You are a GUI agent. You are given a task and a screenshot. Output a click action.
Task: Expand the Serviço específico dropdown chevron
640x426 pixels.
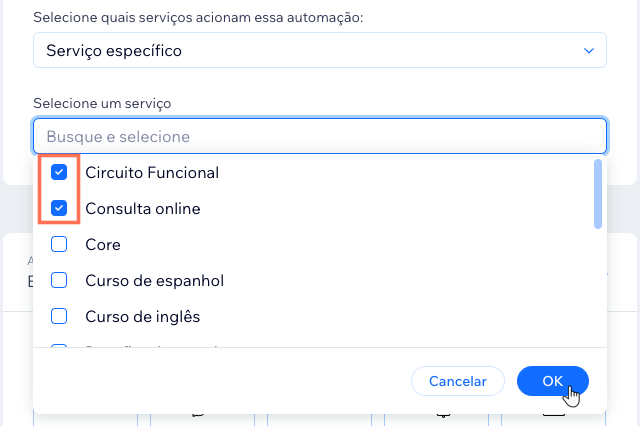pos(589,51)
